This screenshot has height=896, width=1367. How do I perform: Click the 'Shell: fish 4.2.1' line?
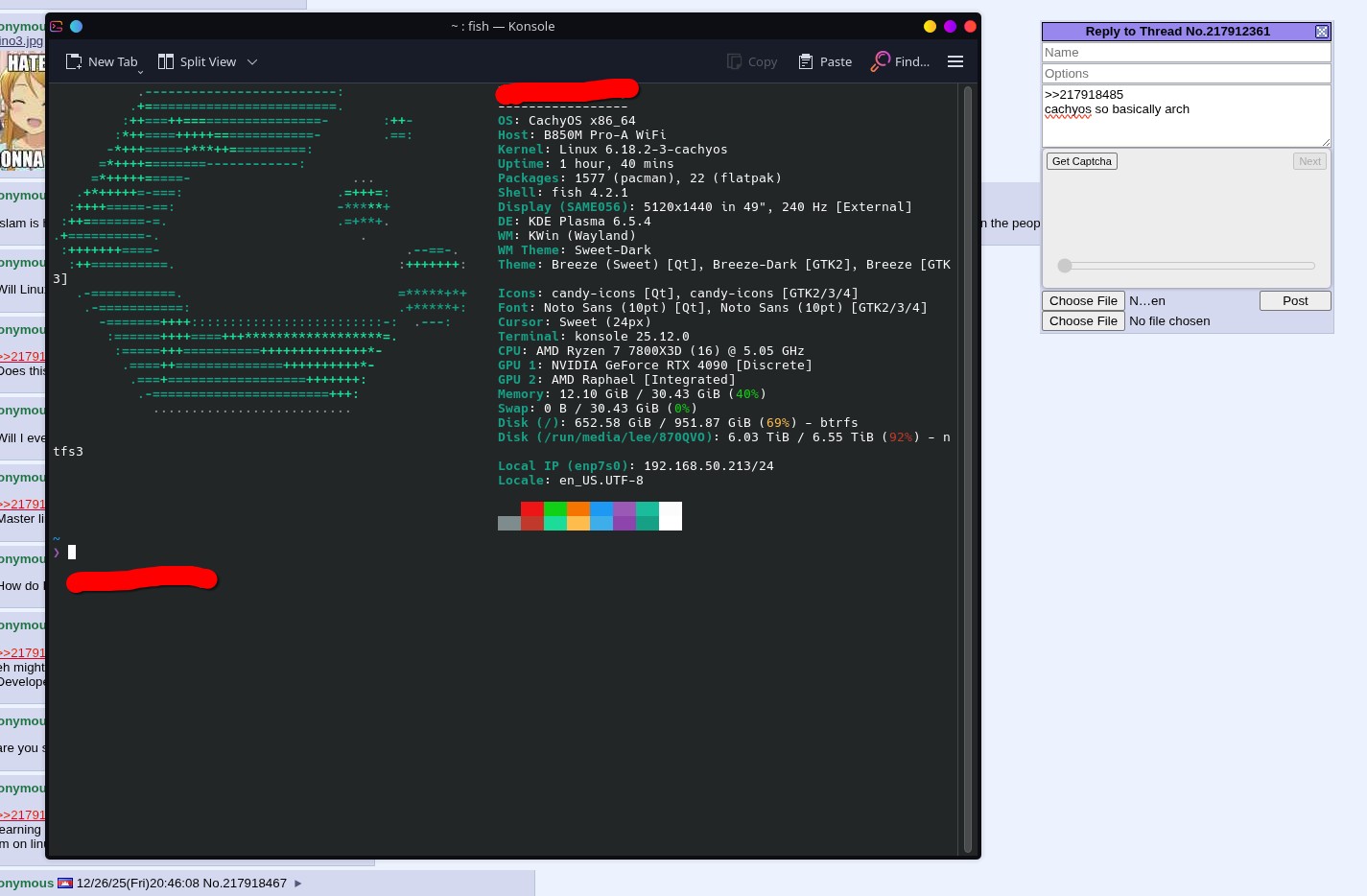click(563, 193)
